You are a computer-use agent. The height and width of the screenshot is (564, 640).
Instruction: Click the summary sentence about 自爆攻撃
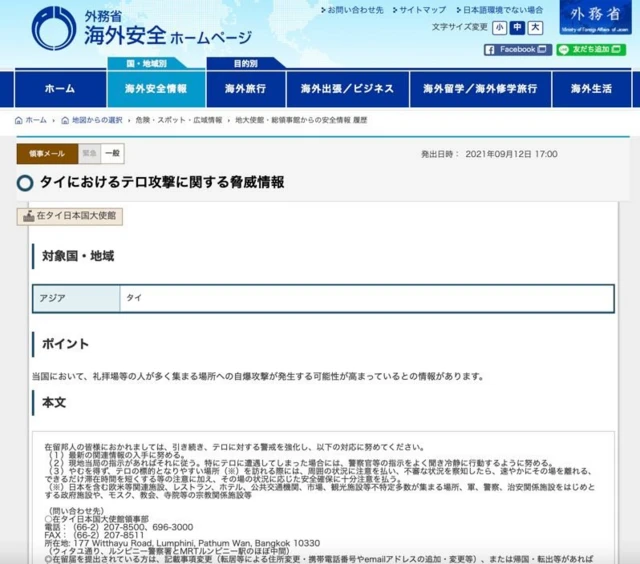pyautogui.click(x=258, y=376)
